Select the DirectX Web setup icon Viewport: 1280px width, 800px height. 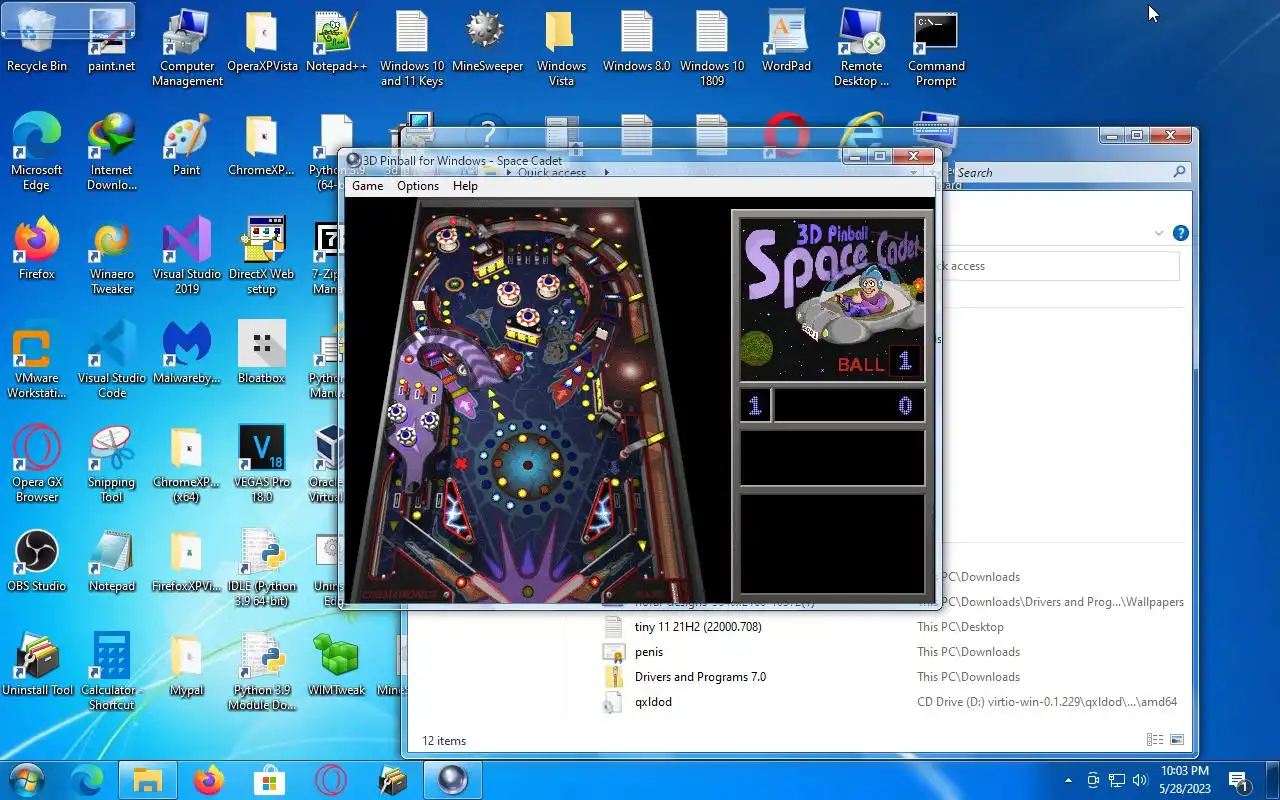point(262,256)
